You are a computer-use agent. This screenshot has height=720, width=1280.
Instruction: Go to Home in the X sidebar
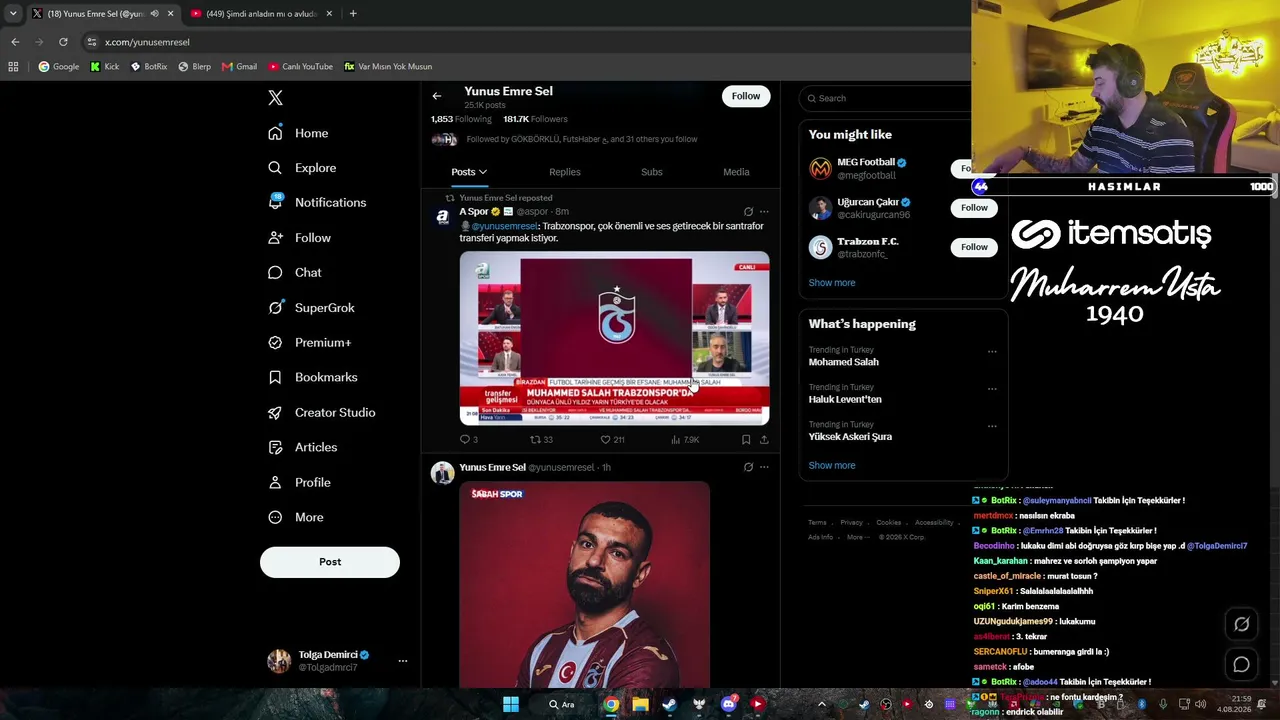(299, 133)
